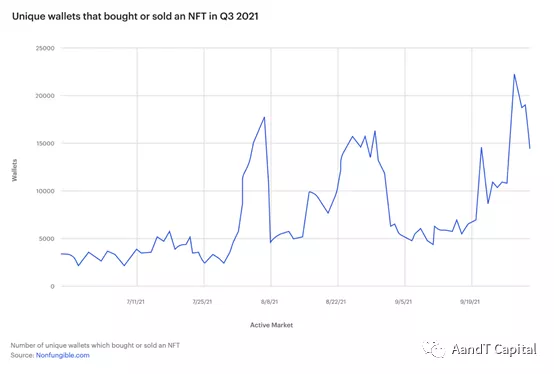
Task: Select the 8/22/21 date axis label
Action: pyautogui.click(x=336, y=302)
